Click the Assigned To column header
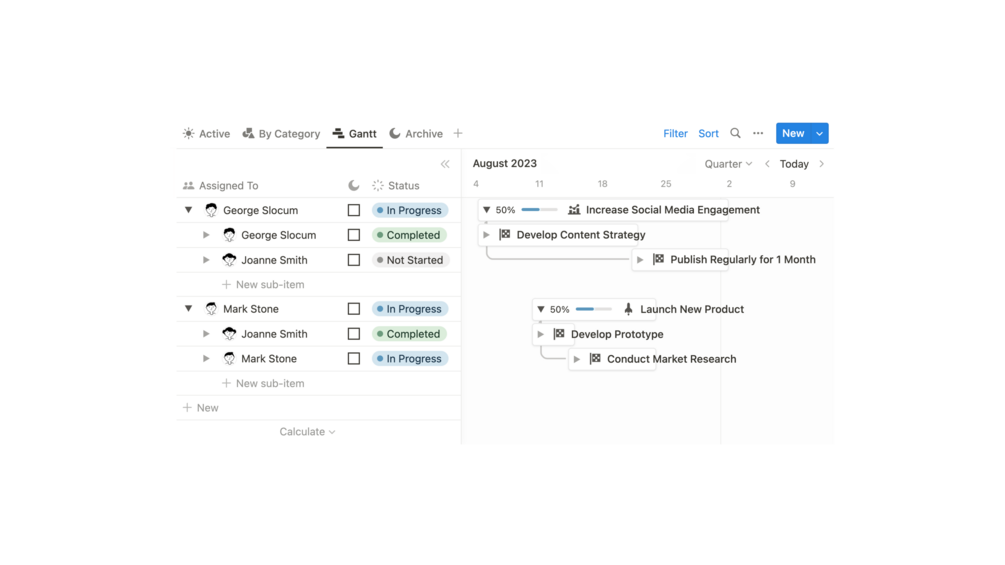The image size is (1005, 565). pos(220,185)
